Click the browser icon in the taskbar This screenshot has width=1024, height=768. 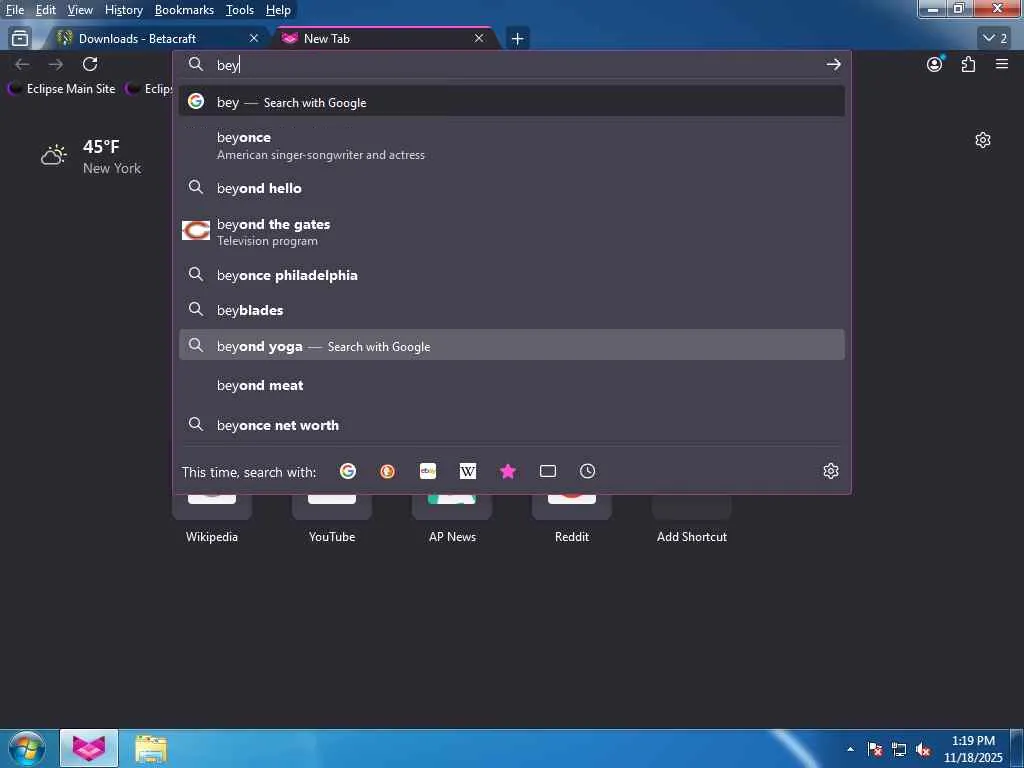[x=89, y=748]
